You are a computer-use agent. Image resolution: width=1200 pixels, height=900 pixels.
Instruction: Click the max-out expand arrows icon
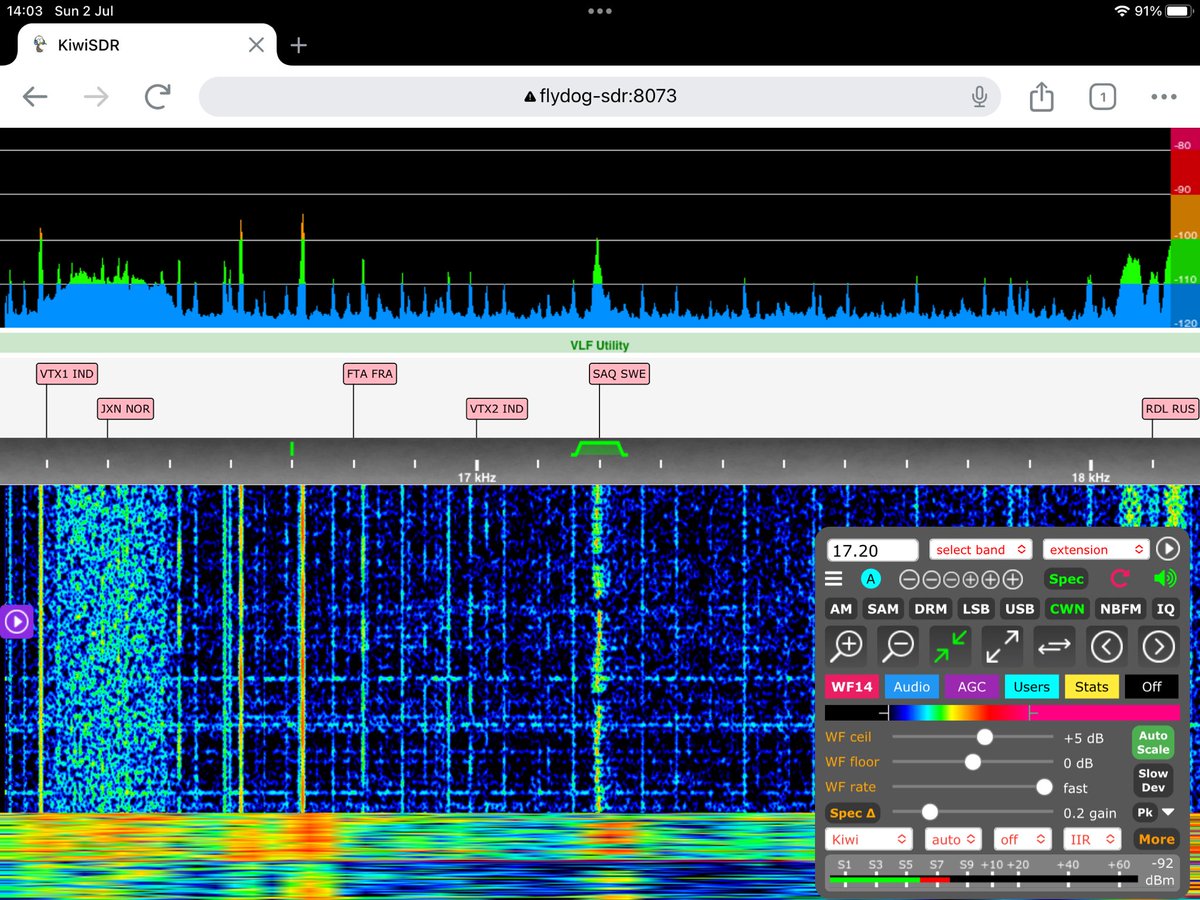(x=1002, y=646)
